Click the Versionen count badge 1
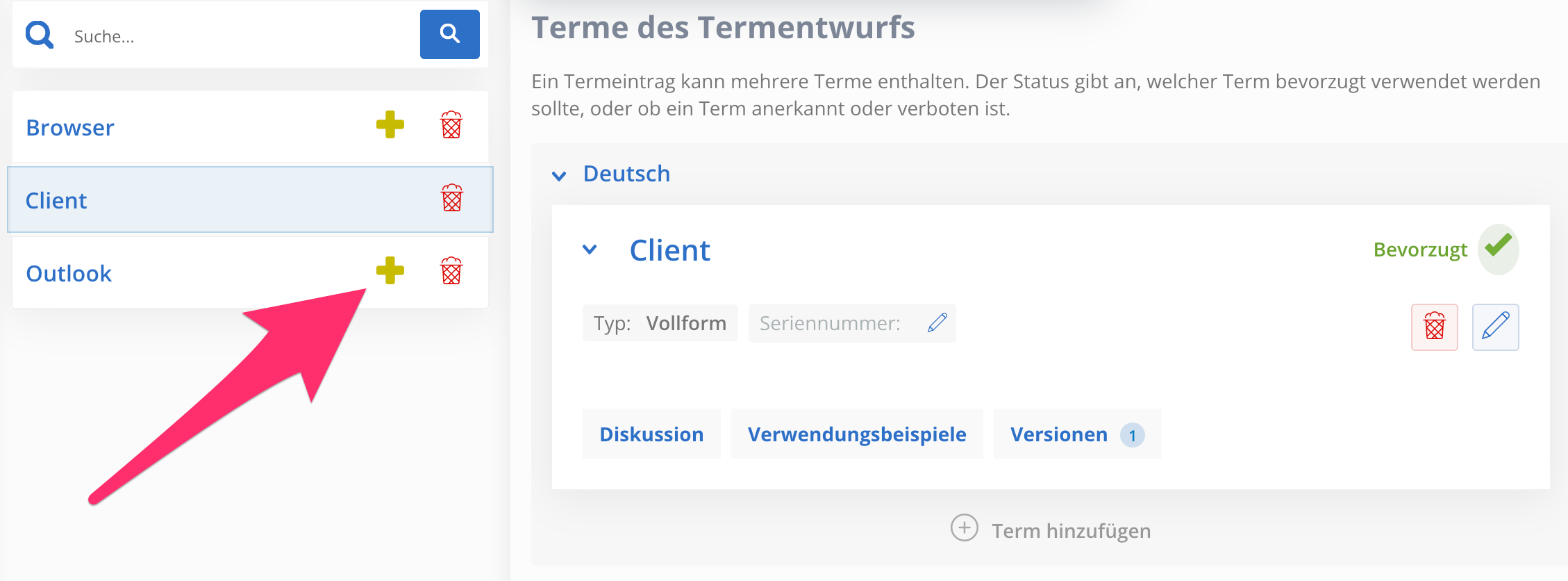 coord(1133,436)
